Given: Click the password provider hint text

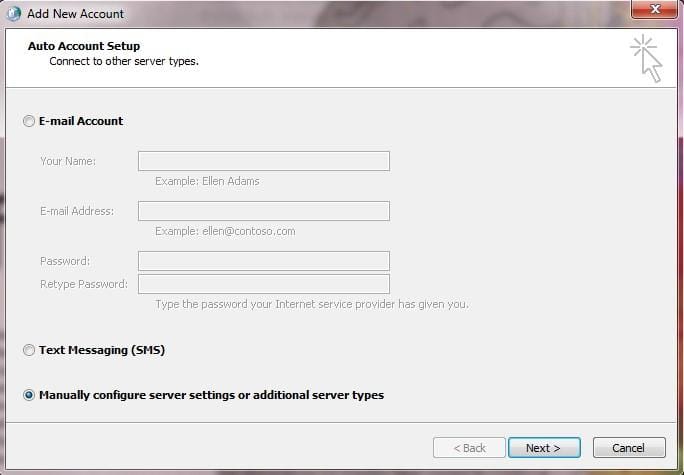Looking at the screenshot, I should pyautogui.click(x=312, y=304).
